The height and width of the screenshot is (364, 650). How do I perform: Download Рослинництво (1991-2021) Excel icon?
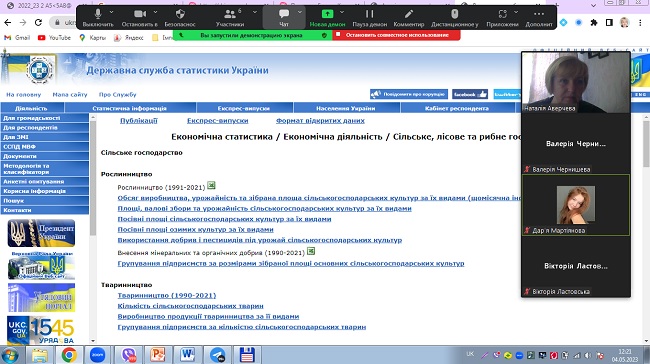point(211,185)
